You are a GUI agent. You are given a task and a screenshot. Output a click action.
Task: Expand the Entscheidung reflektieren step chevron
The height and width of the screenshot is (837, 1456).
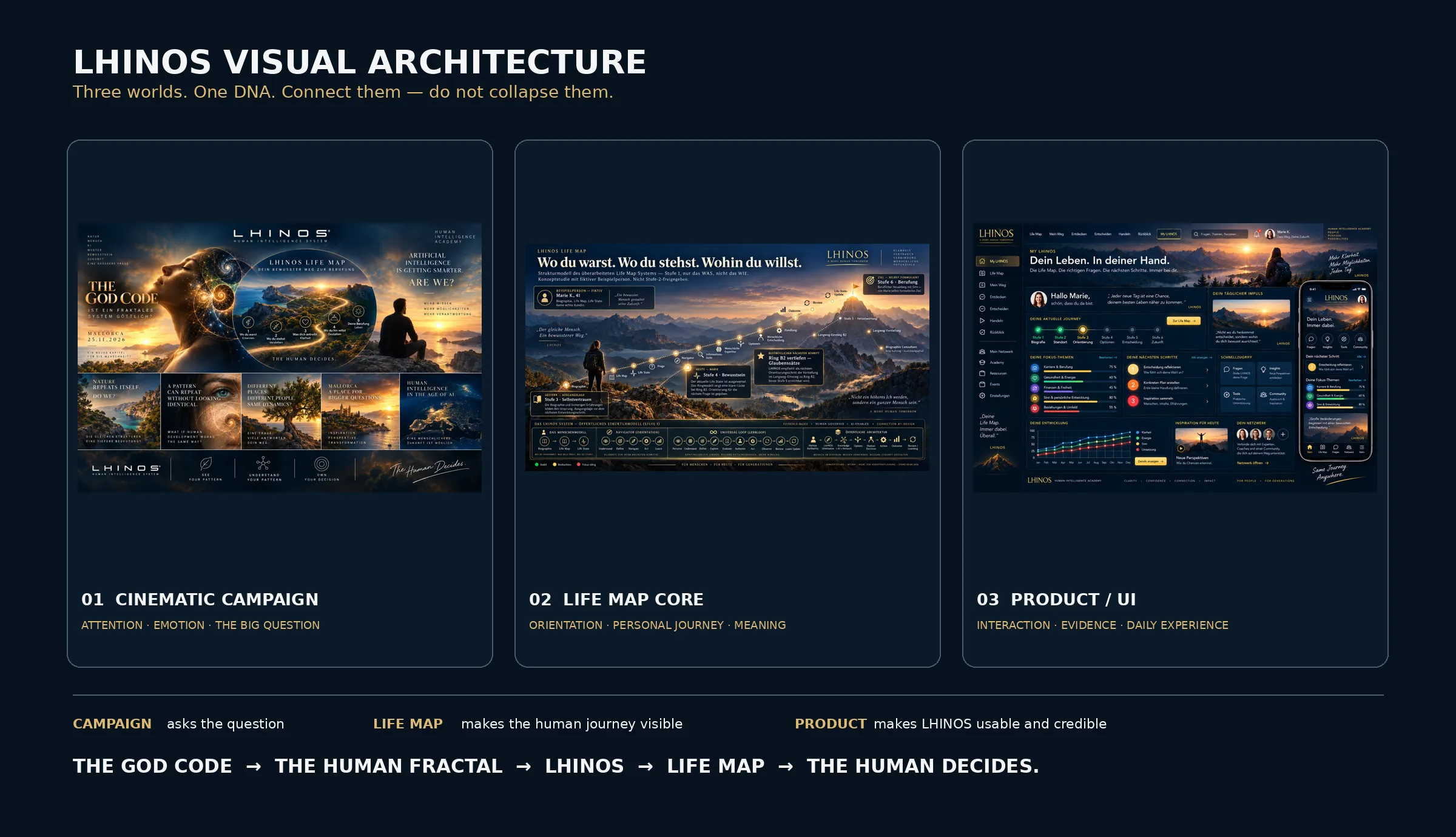click(1207, 369)
